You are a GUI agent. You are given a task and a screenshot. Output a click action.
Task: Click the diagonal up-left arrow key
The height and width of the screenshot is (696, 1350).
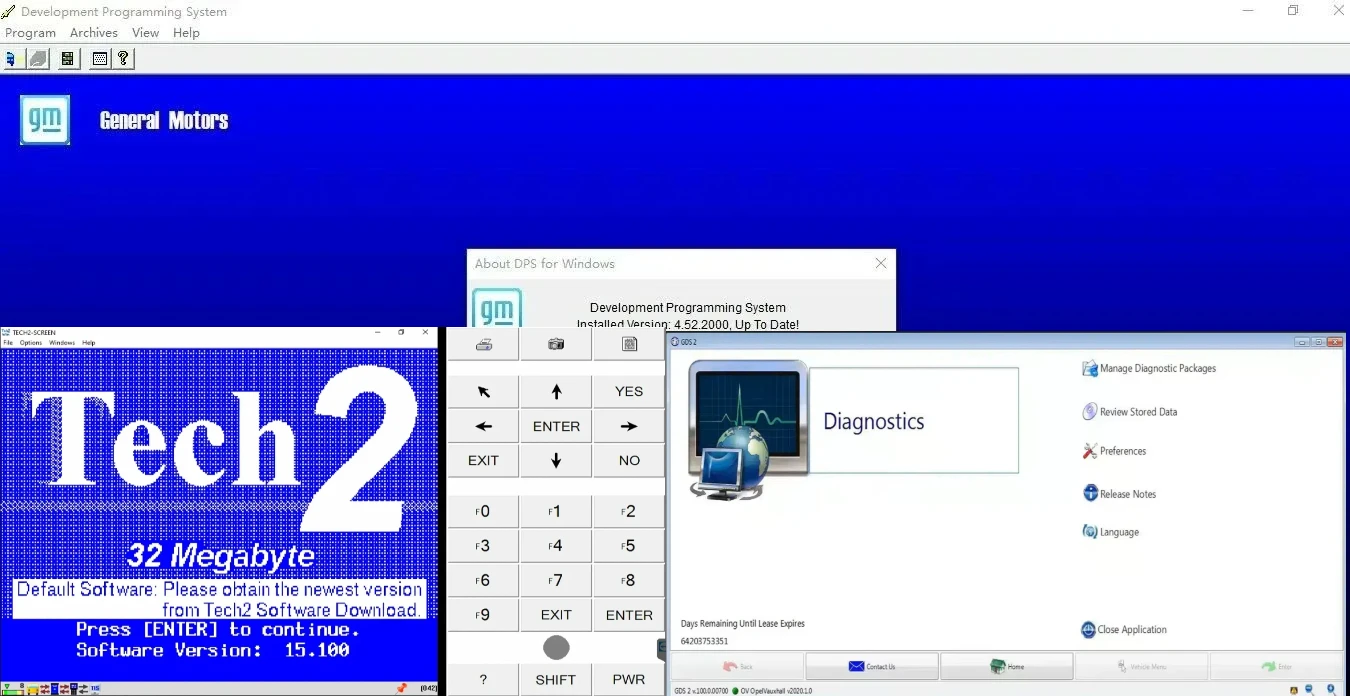483,392
